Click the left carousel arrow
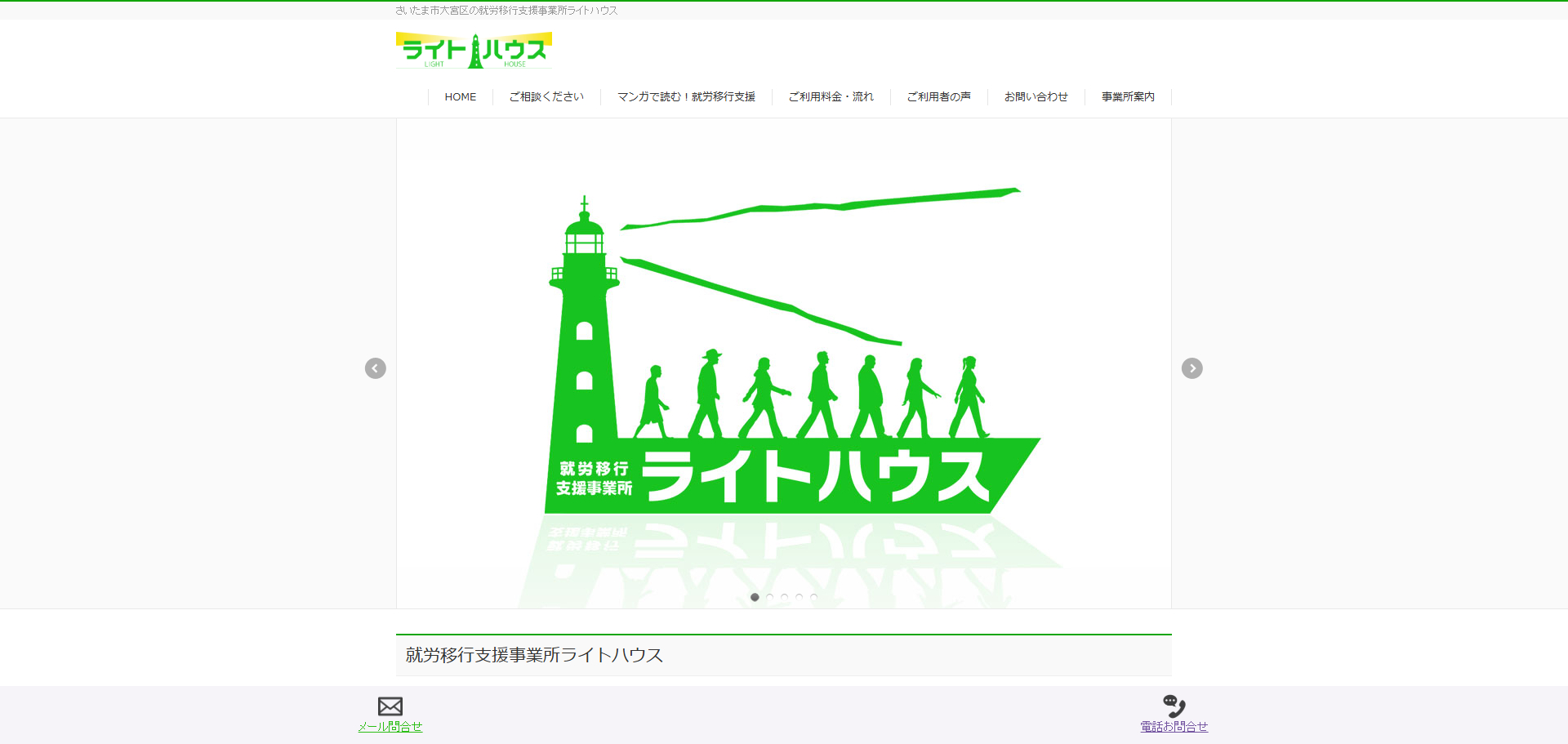The height and width of the screenshot is (744, 1568). tap(376, 368)
